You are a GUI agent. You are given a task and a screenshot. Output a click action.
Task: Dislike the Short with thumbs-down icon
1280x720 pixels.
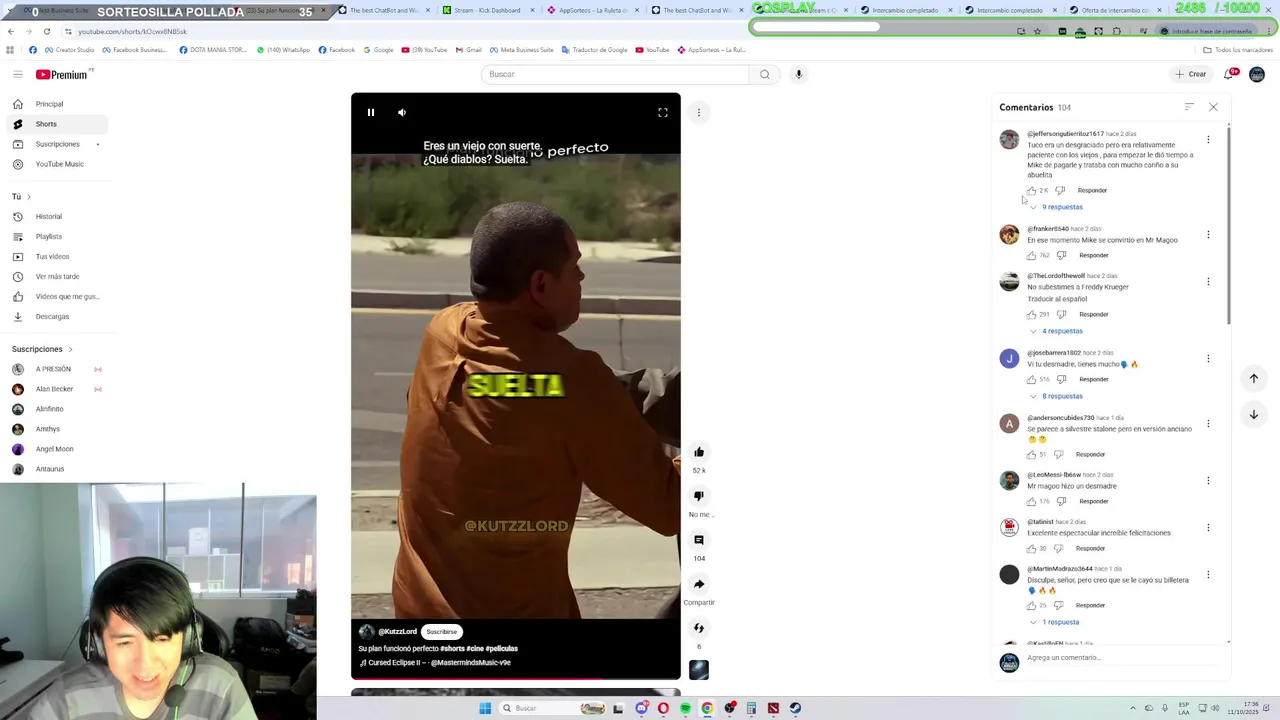(699, 496)
